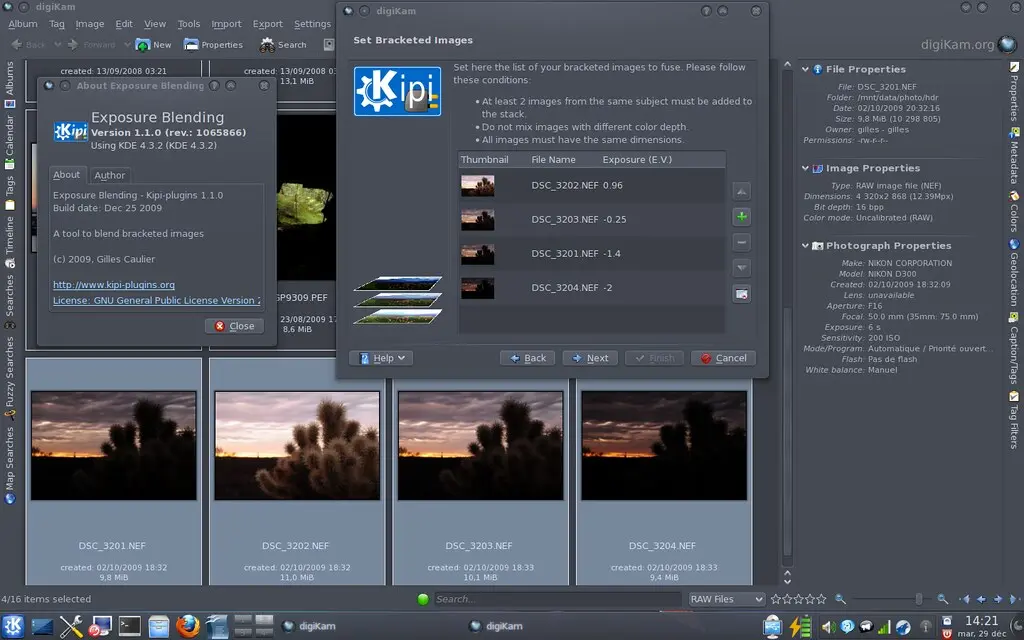Collapse the Photograph Properties section
This screenshot has height=640, width=1024.
(x=805, y=245)
